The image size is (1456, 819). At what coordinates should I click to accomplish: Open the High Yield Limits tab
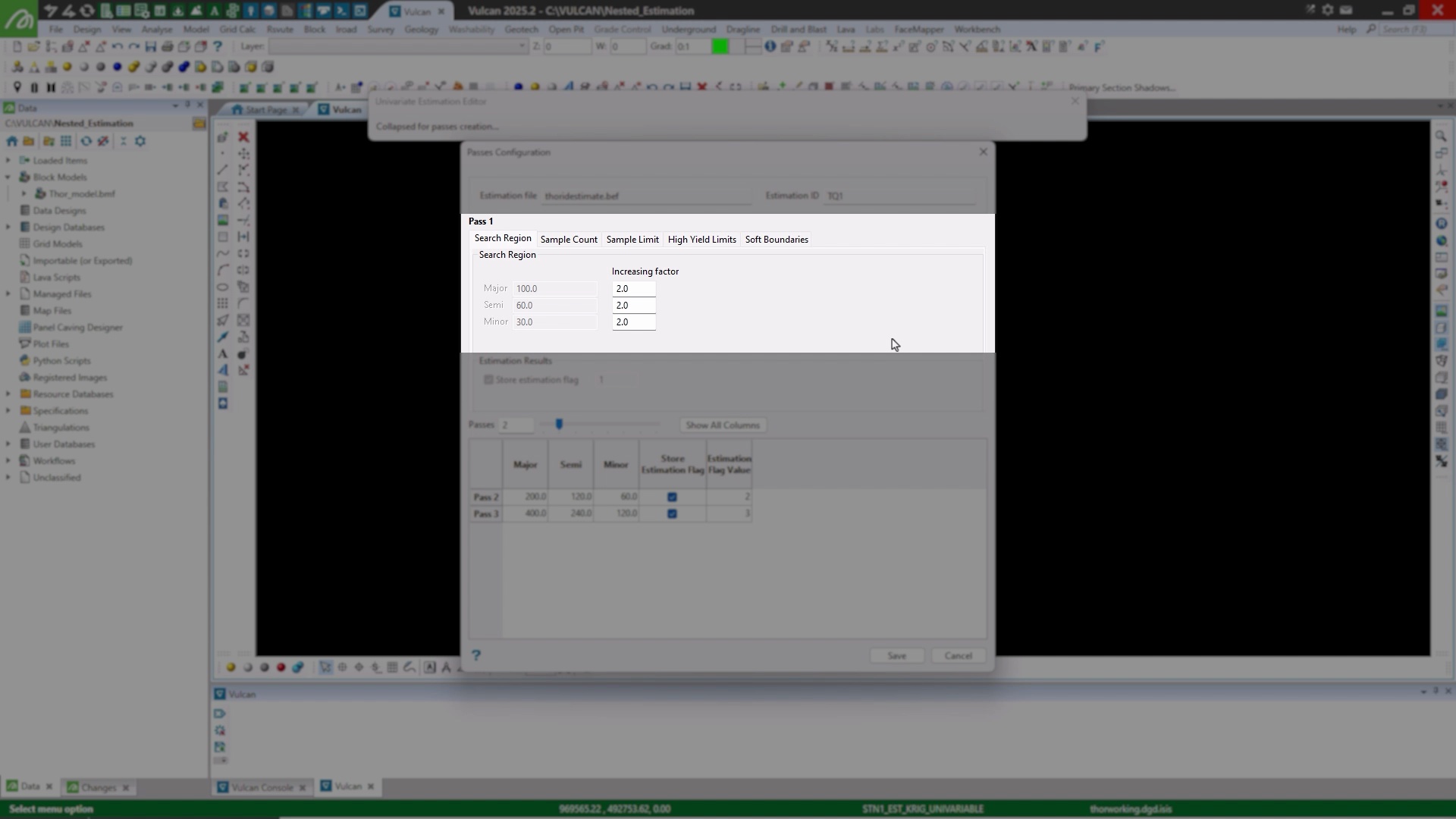[x=701, y=240]
